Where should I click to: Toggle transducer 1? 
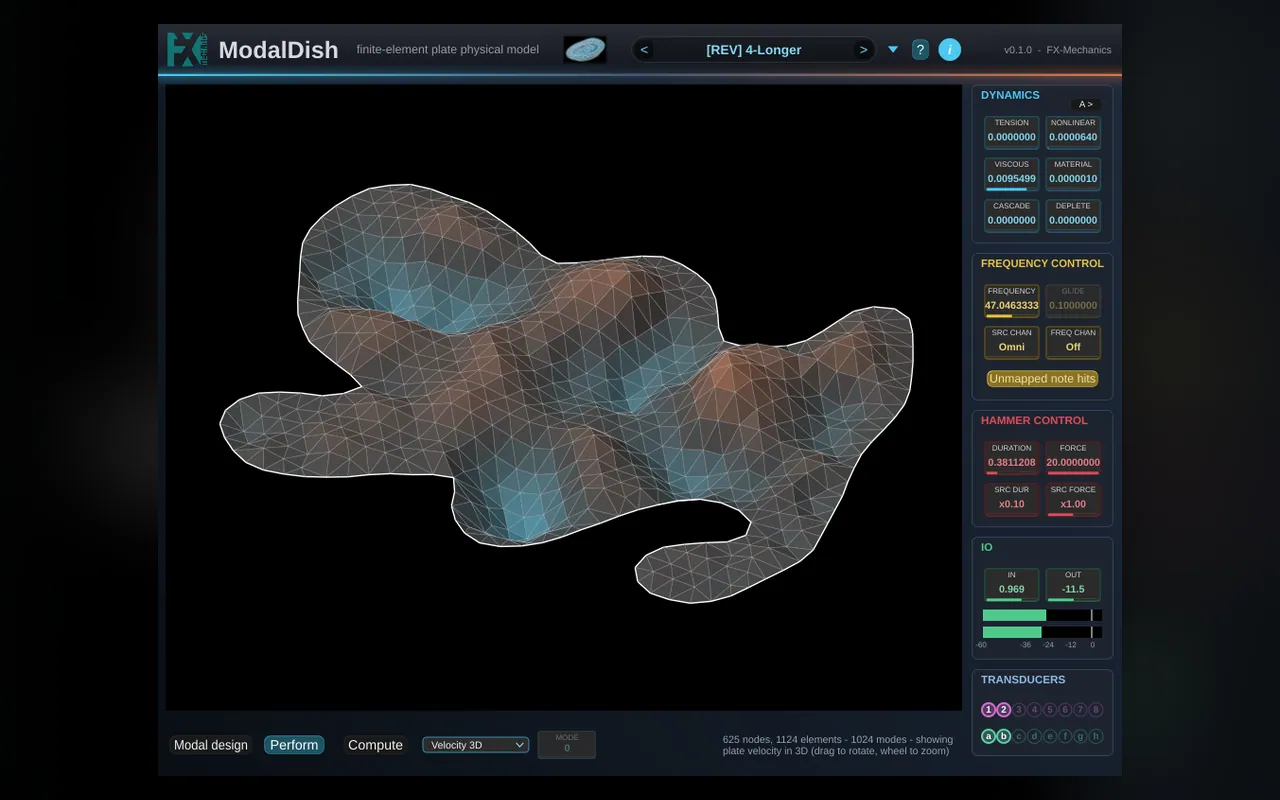point(989,710)
